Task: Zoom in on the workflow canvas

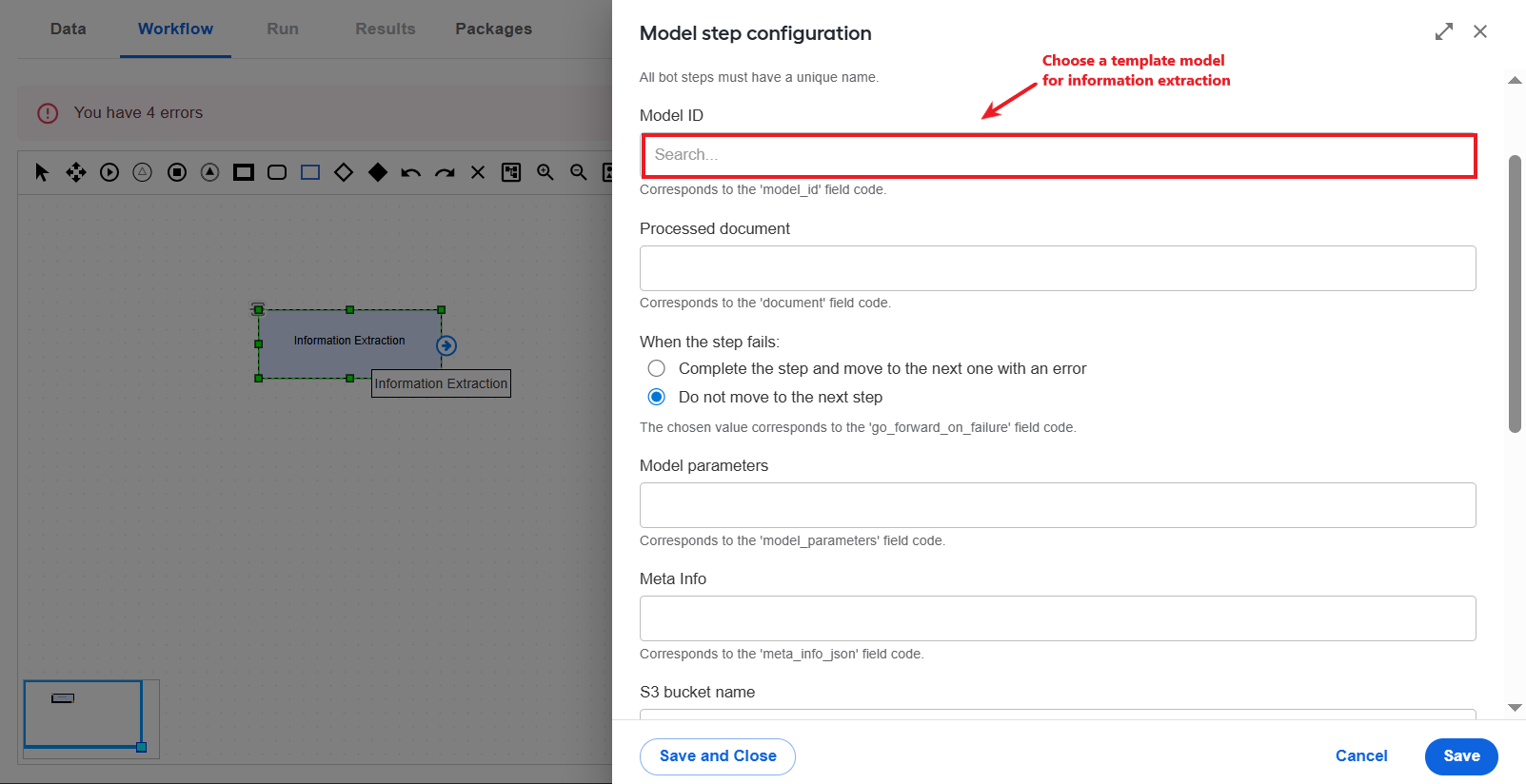Action: [x=545, y=172]
